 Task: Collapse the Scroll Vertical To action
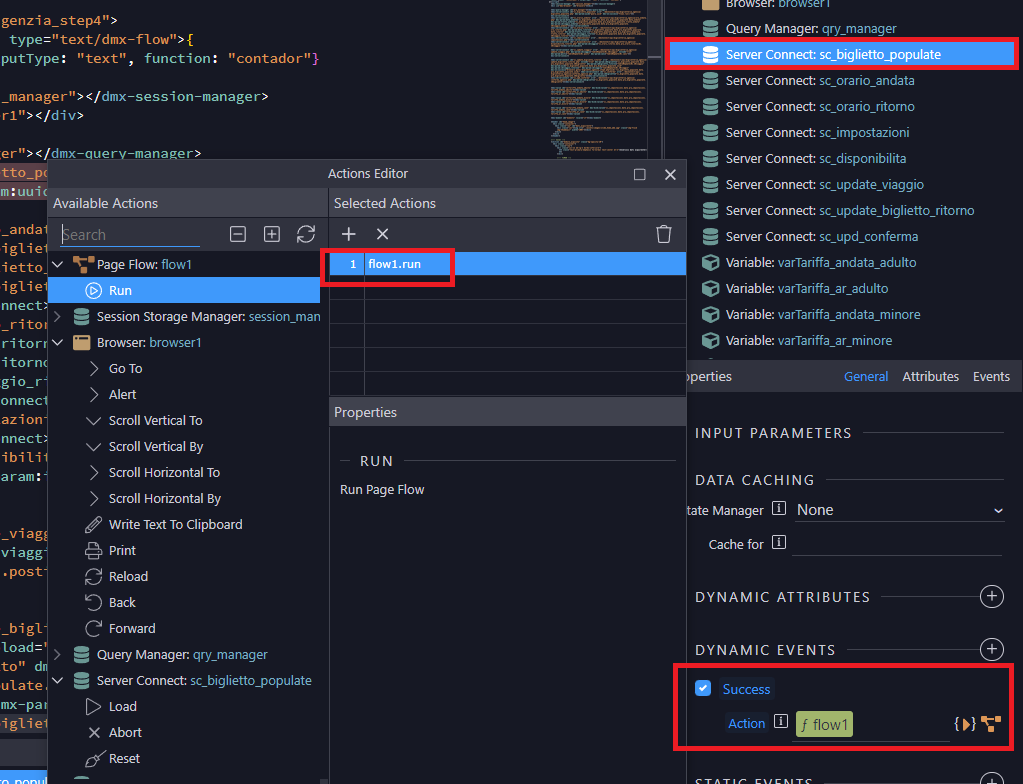[x=94, y=421]
